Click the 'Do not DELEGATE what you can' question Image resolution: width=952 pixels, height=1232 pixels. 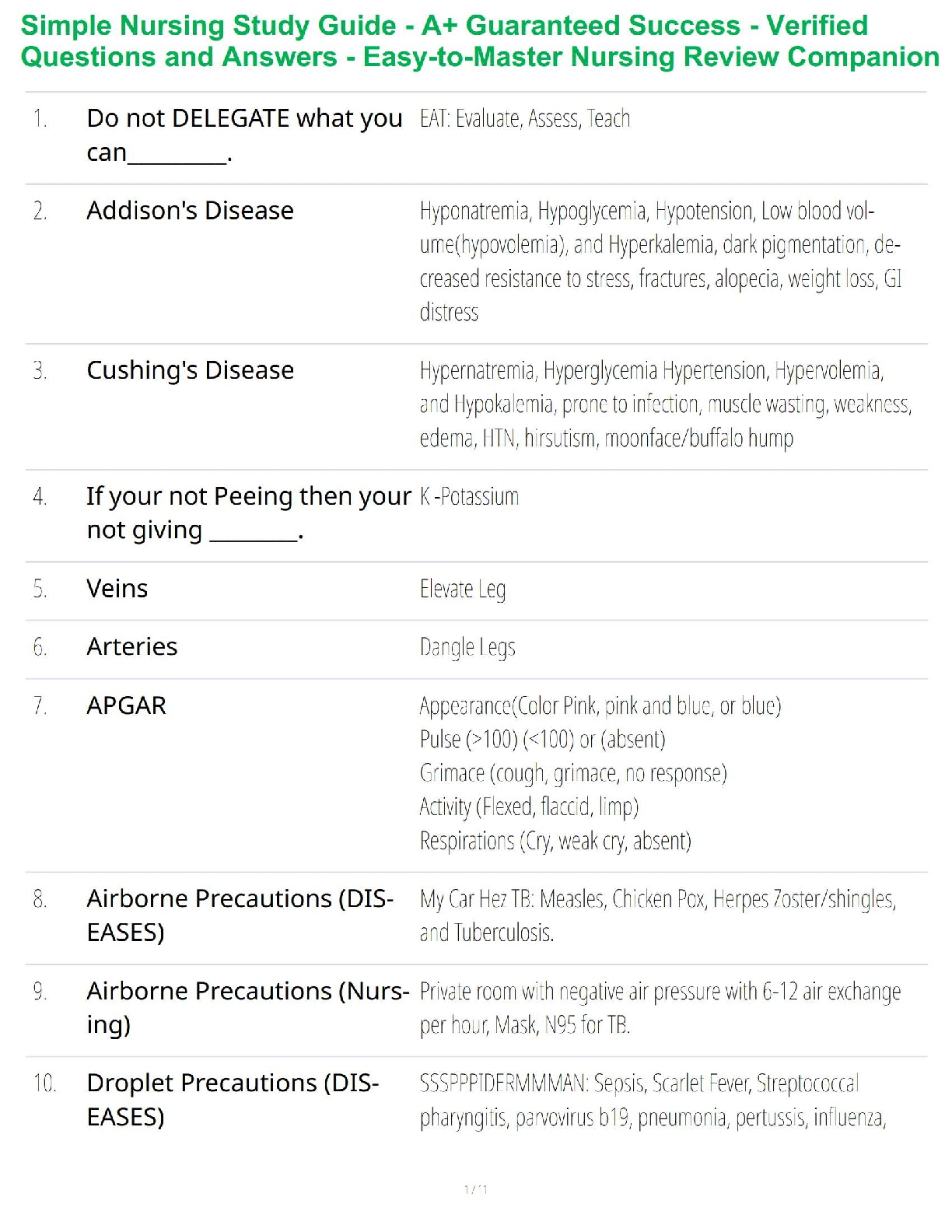tap(244, 135)
